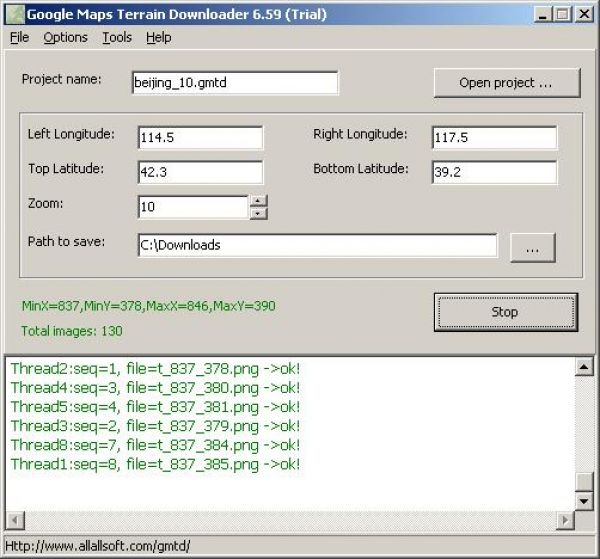This screenshot has width=600, height=559.
Task: Open the Tools menu
Action: tap(117, 37)
